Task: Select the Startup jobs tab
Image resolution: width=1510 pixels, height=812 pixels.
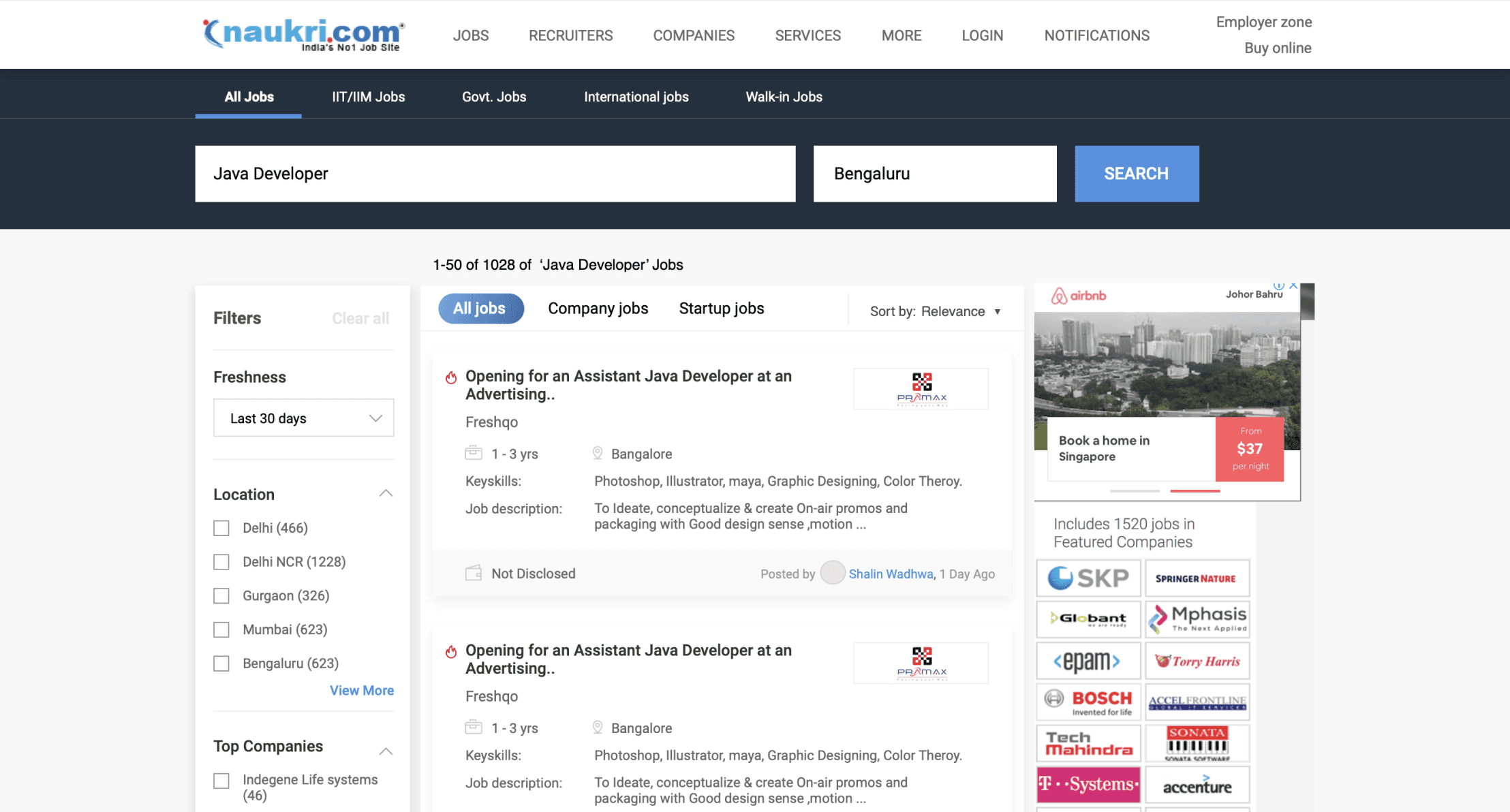Action: (x=721, y=309)
